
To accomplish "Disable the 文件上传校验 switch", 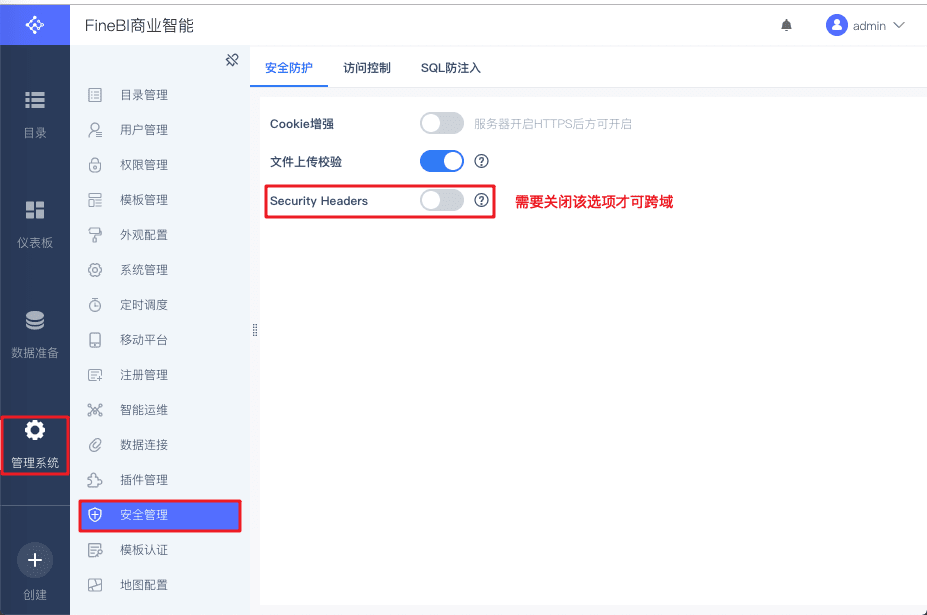I will [442, 161].
